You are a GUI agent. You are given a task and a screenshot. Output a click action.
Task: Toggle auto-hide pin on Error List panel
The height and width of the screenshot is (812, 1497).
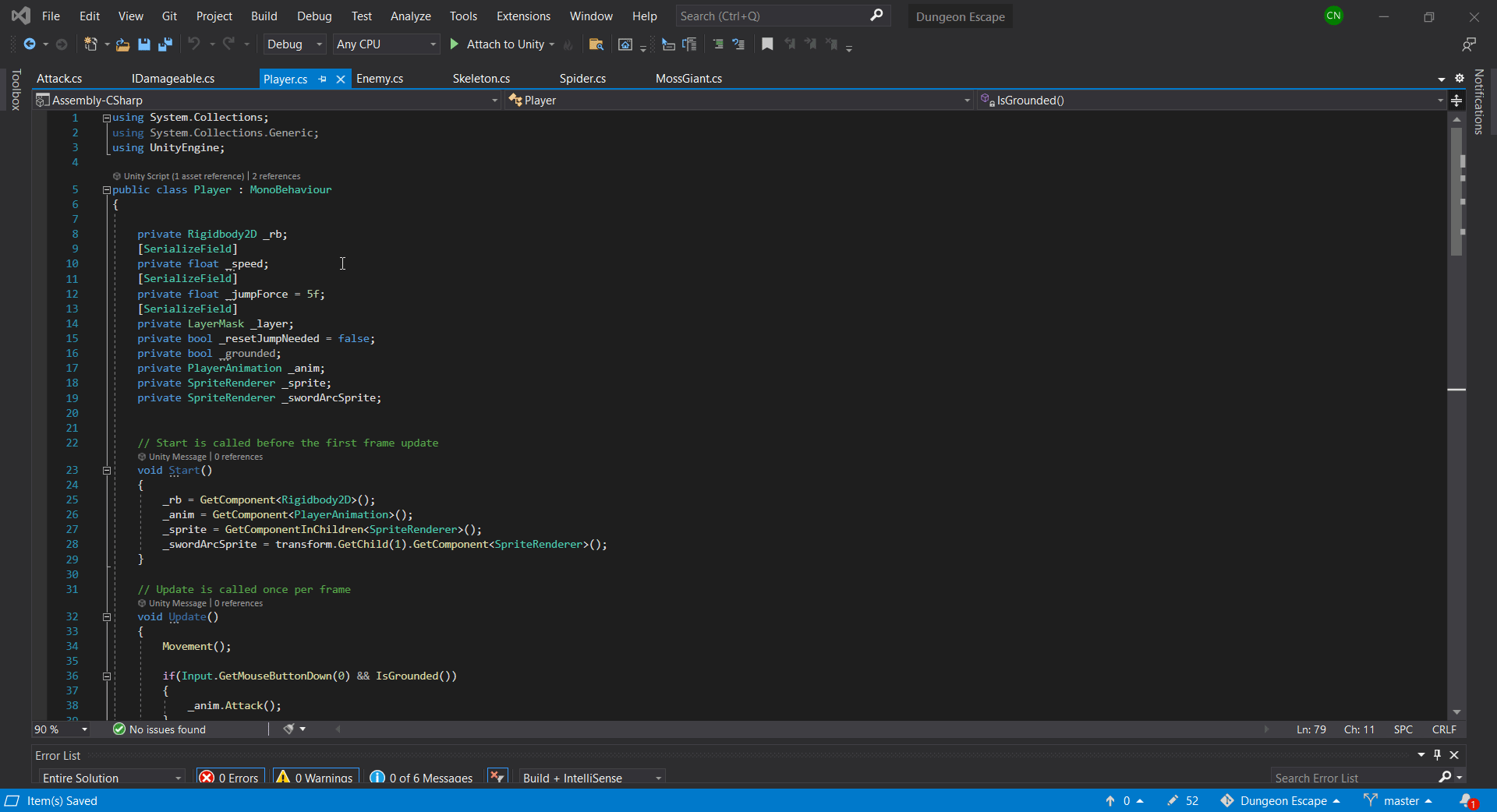pyautogui.click(x=1438, y=754)
